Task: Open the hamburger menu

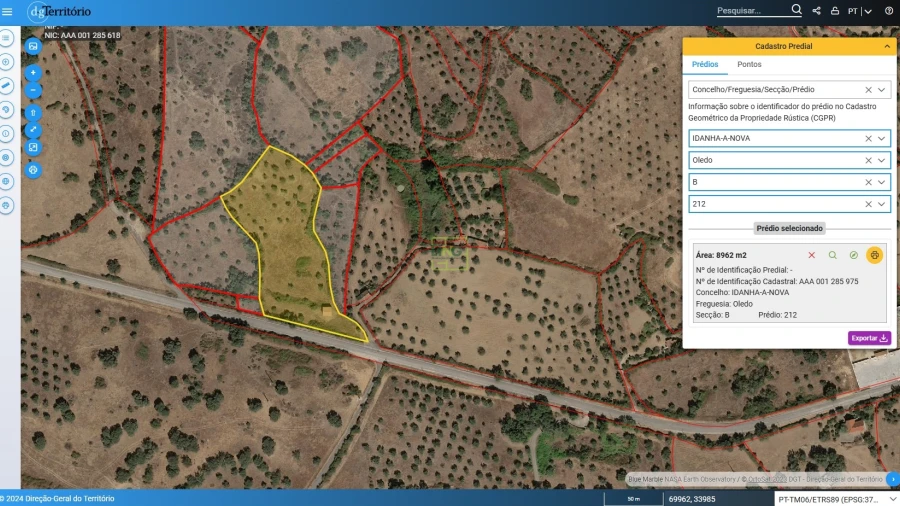Action: [8, 11]
